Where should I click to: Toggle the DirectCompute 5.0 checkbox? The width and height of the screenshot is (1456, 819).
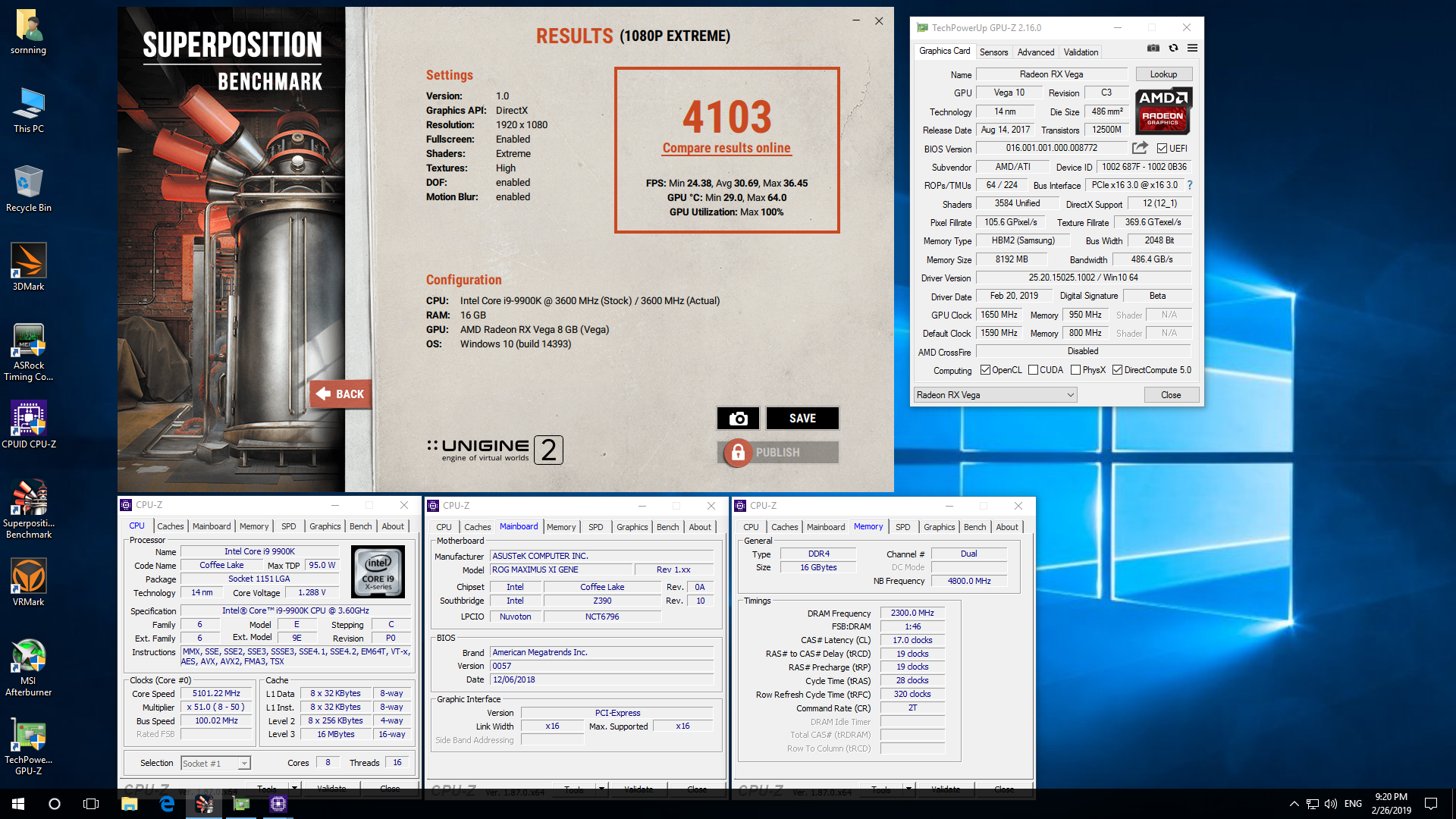click(x=1117, y=370)
